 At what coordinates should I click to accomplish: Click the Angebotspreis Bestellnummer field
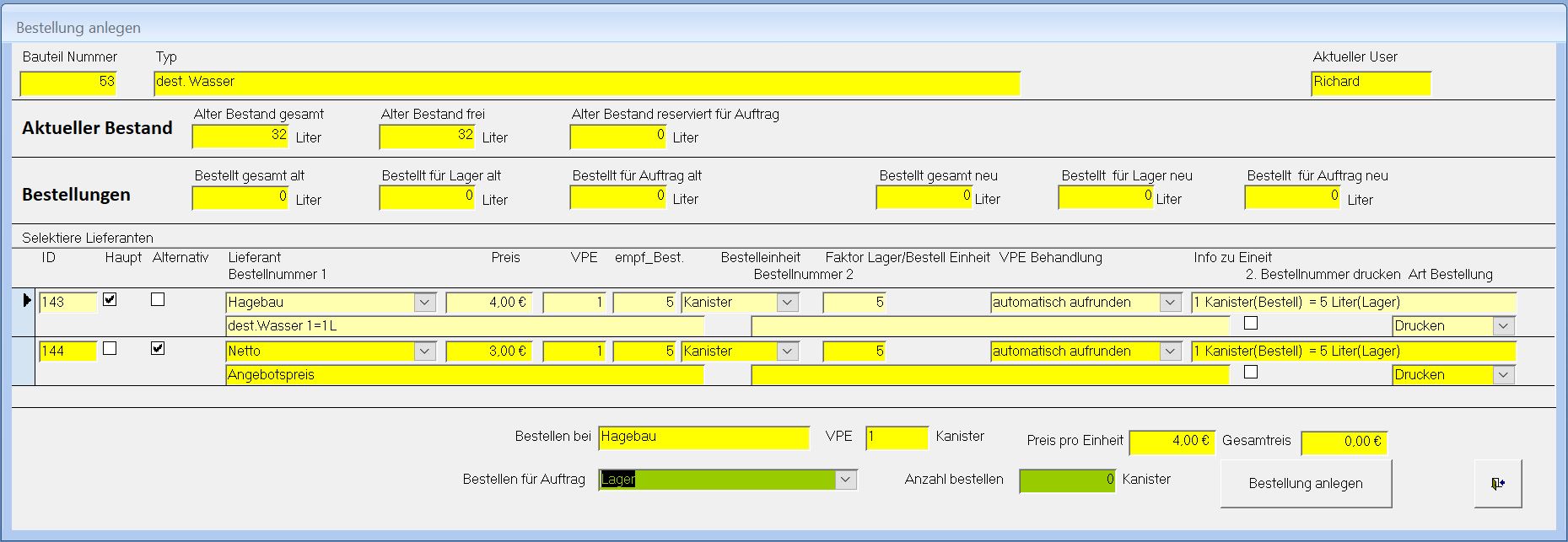[464, 375]
